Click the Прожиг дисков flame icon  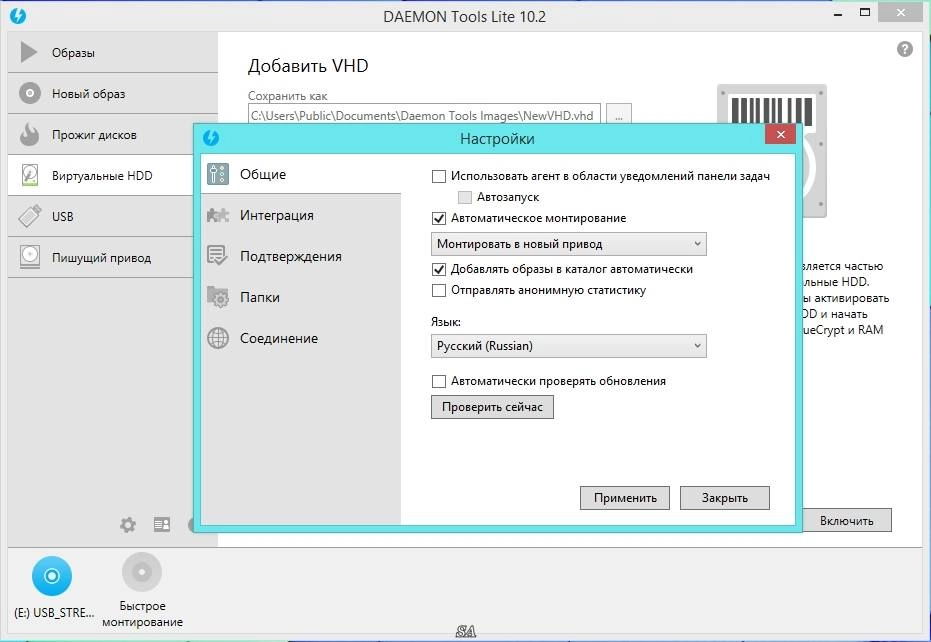[x=29, y=134]
